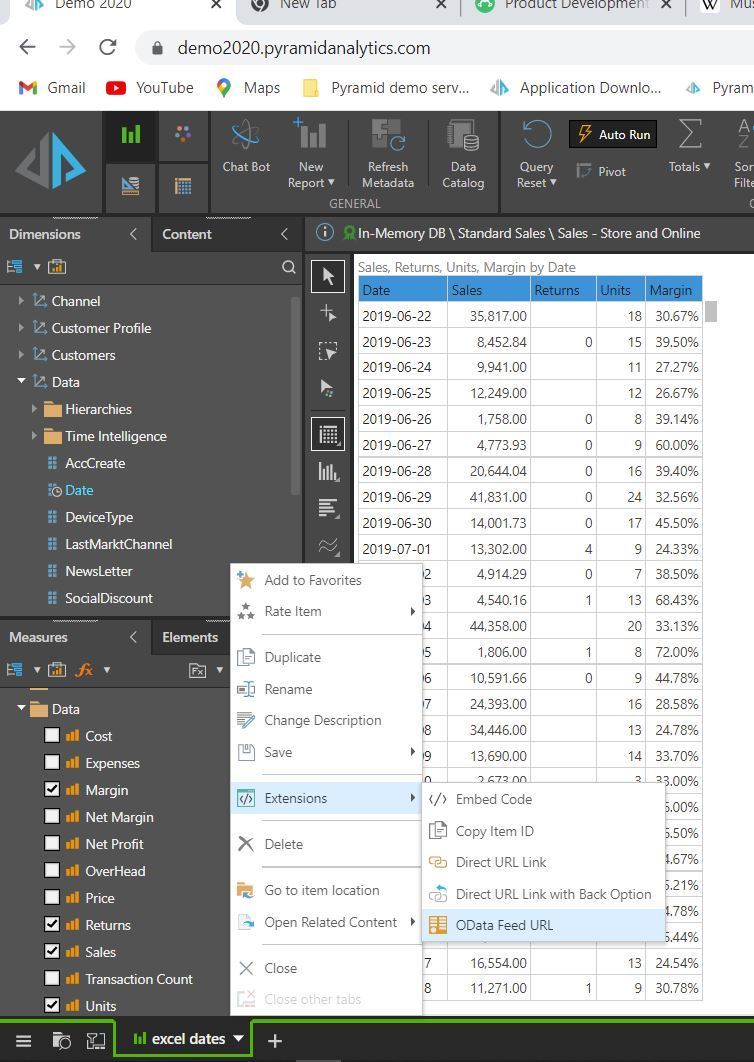
Task: Open the Maps bookmark
Action: pyautogui.click(x=248, y=88)
